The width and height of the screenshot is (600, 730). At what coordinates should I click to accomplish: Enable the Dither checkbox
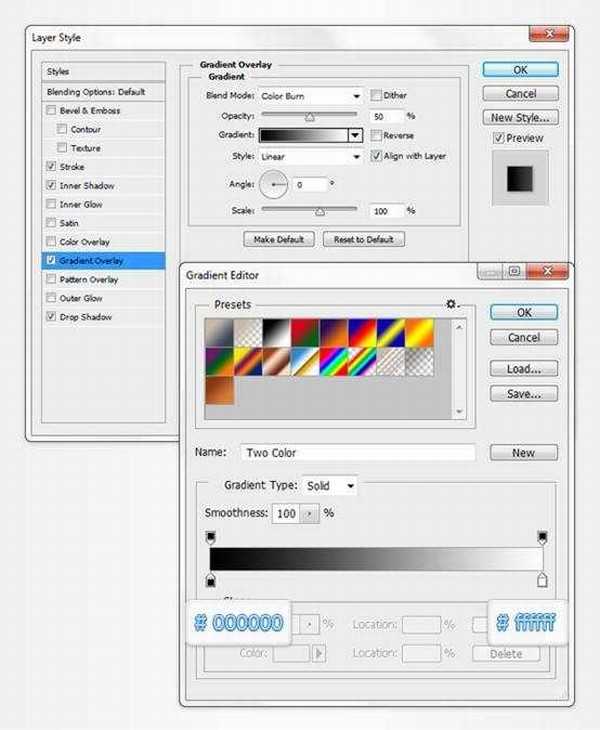pyautogui.click(x=376, y=96)
